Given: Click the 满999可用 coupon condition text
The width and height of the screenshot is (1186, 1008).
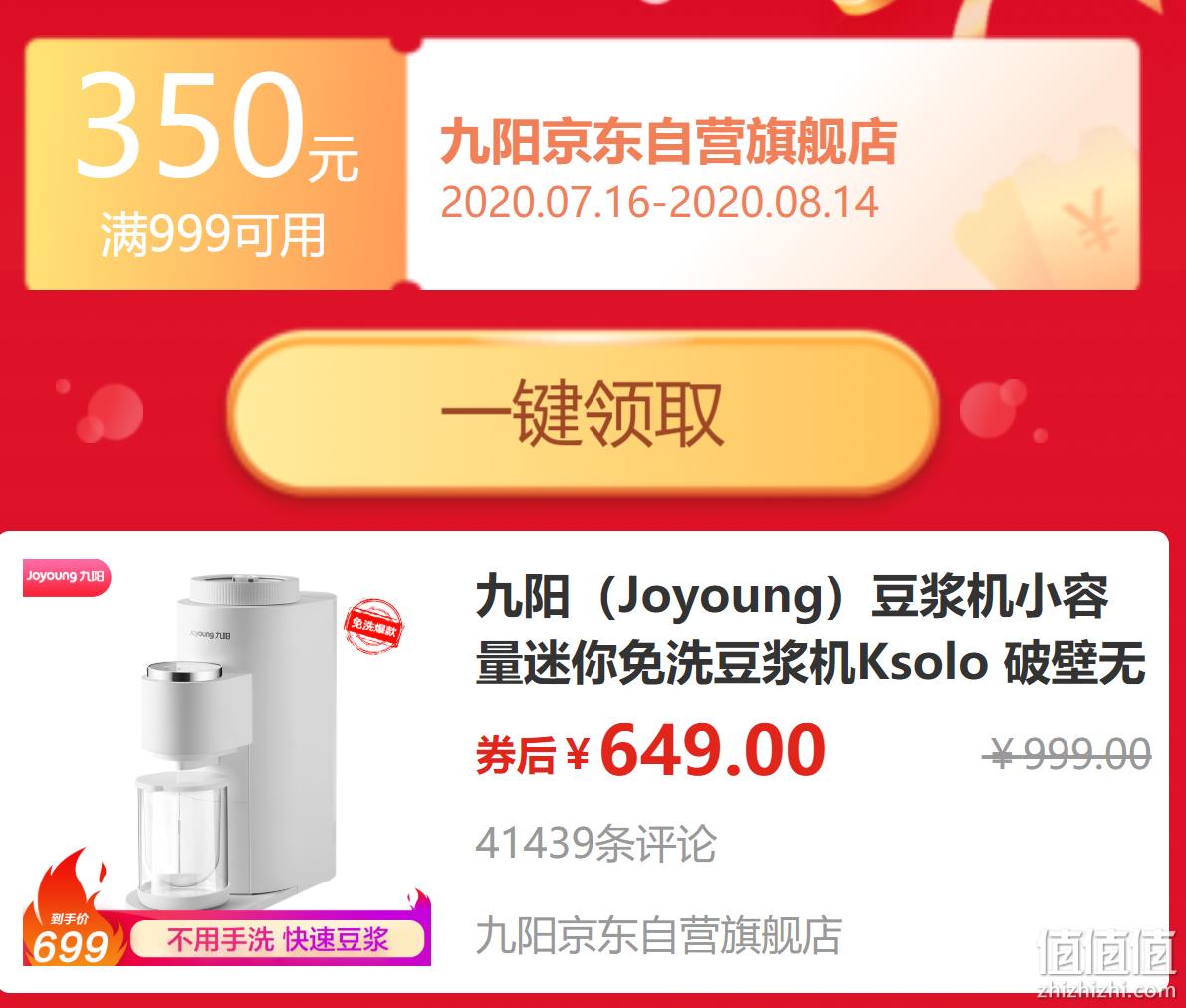Looking at the screenshot, I should pos(213,235).
